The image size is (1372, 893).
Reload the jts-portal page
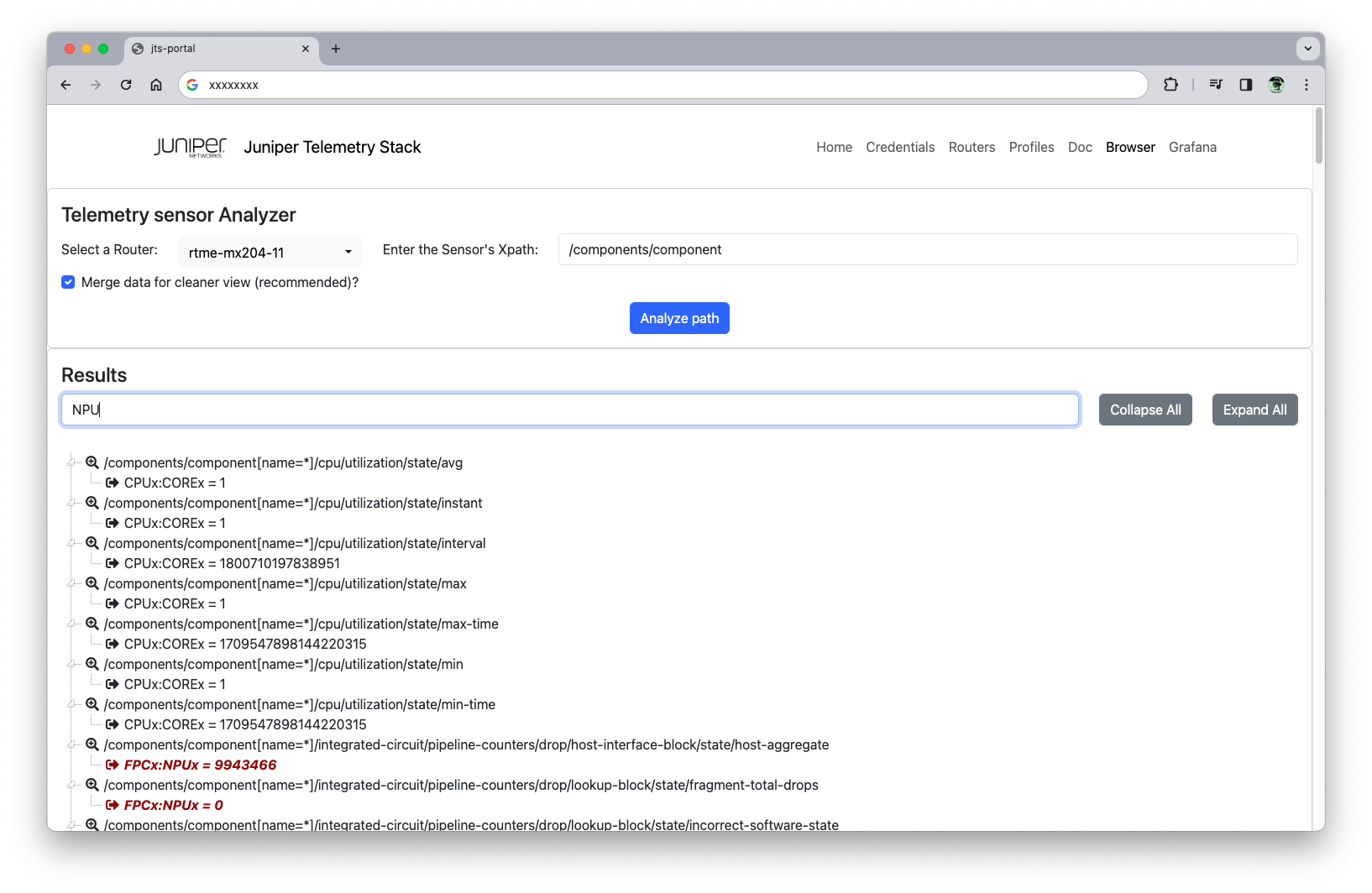tap(126, 85)
